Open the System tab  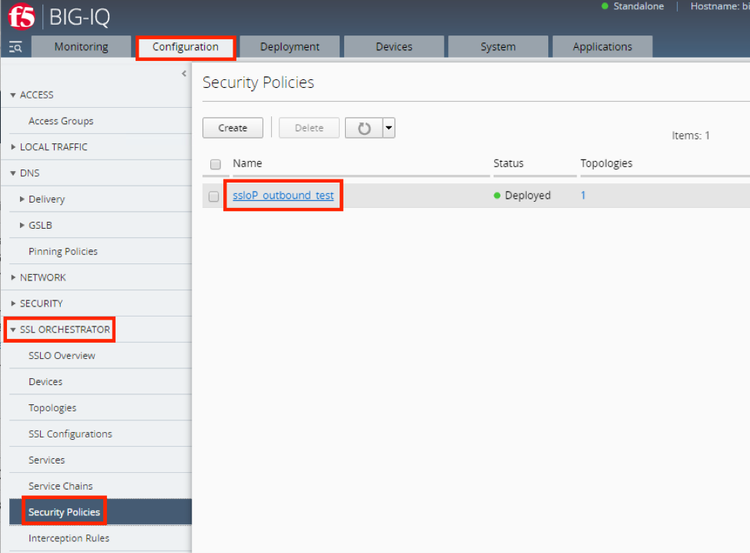(x=498, y=47)
